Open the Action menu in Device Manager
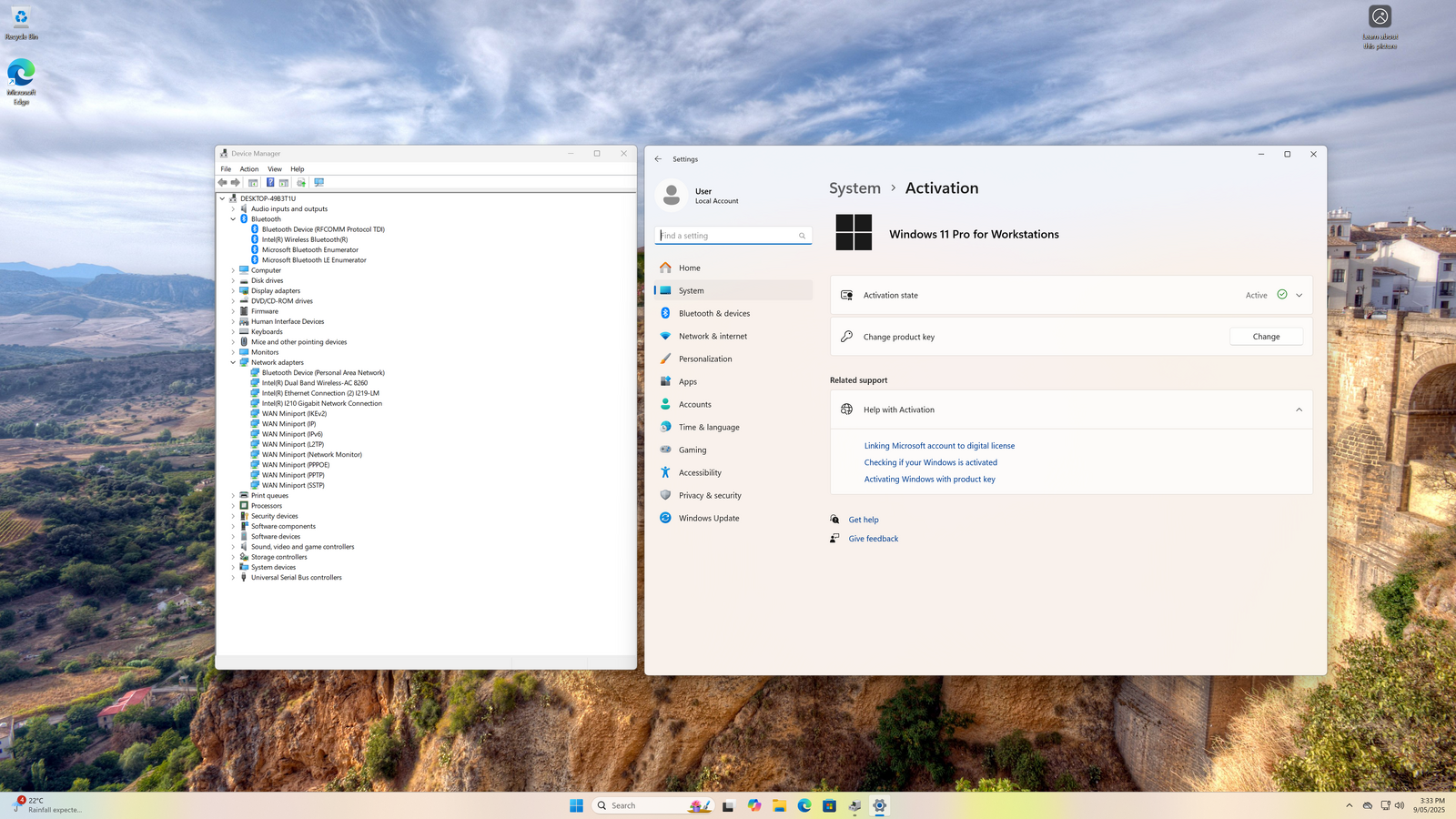 [249, 169]
